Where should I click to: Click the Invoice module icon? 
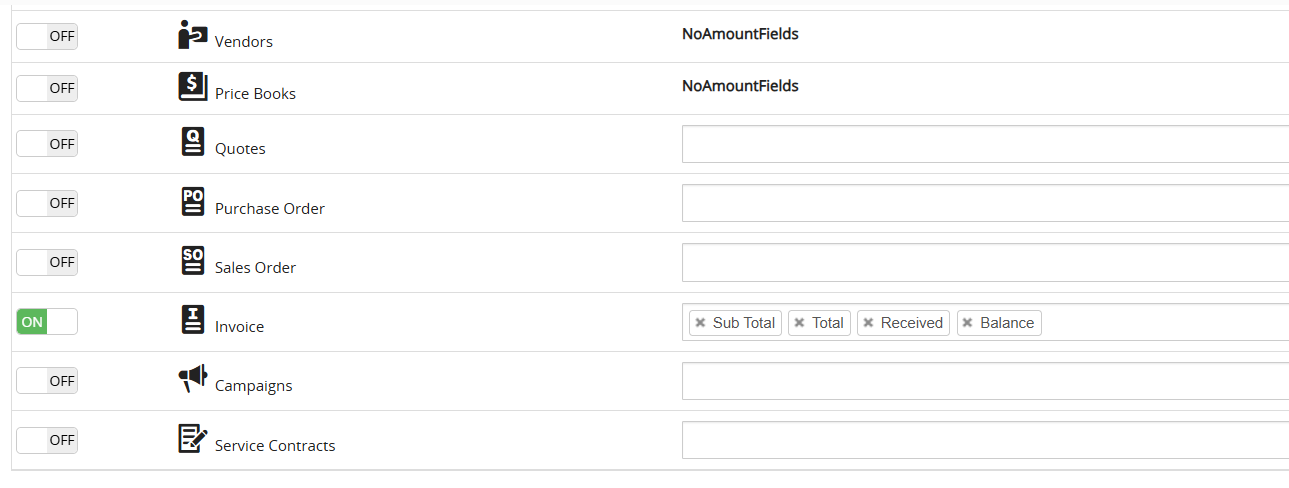pyautogui.click(x=193, y=320)
